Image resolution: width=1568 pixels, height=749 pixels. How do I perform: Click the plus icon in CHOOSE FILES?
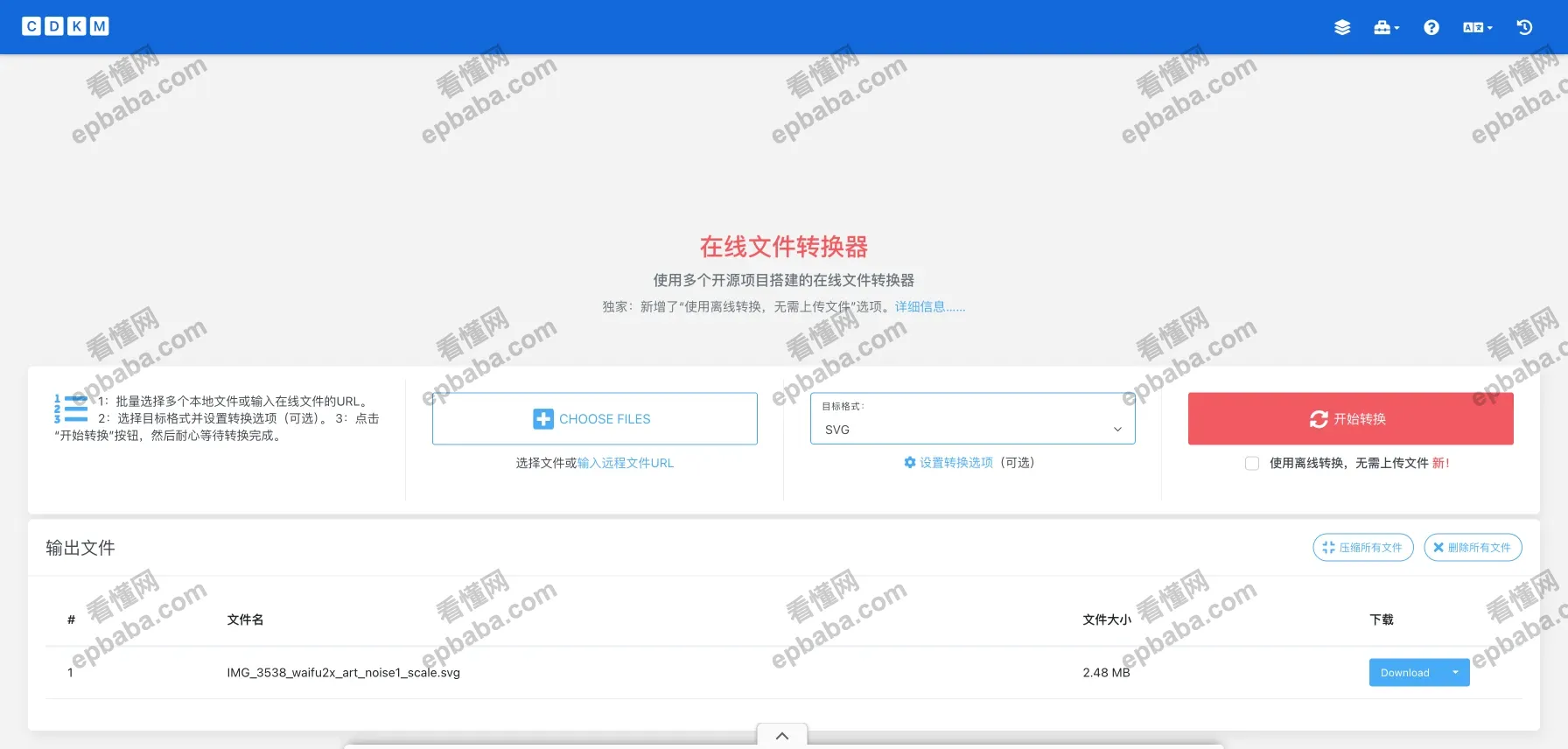click(x=543, y=419)
